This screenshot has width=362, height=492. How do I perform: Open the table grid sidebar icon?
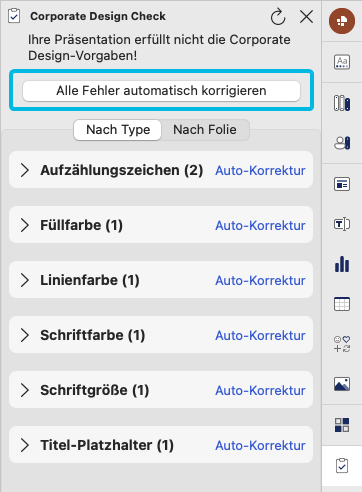coord(342,304)
